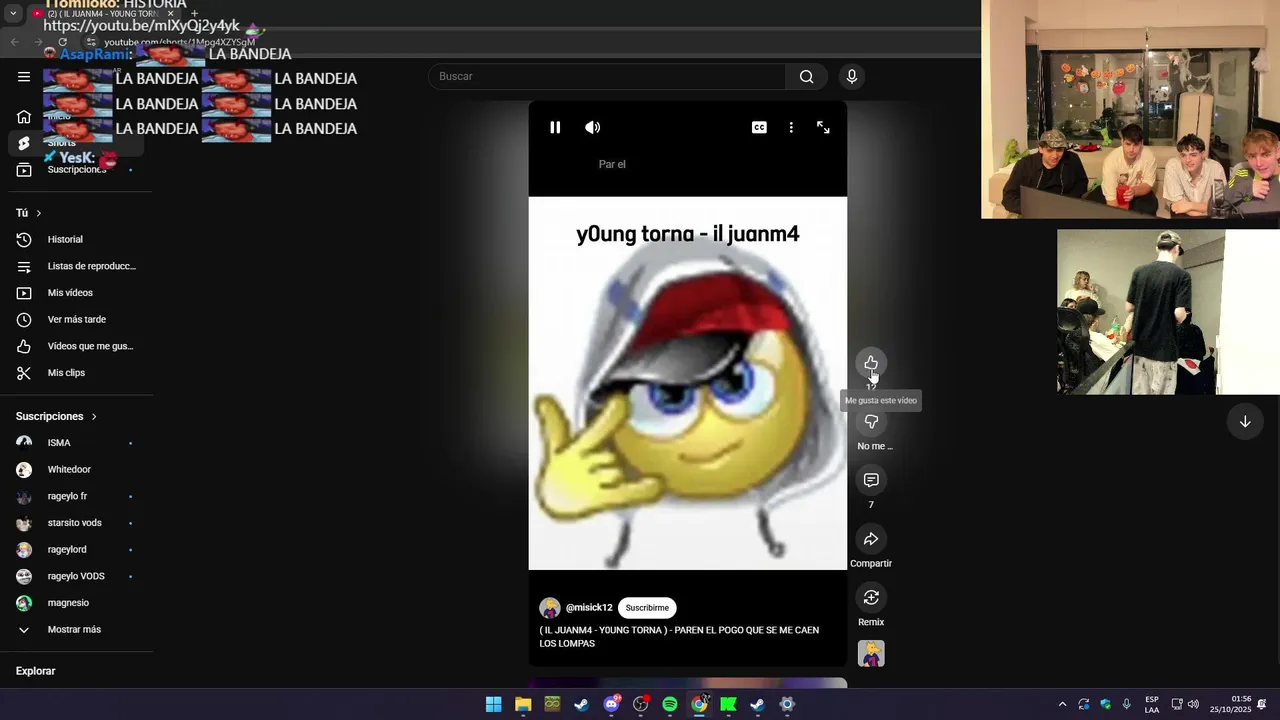The height and width of the screenshot is (720, 1280).
Task: Run search with the magnifying glass button
Action: [807, 77]
